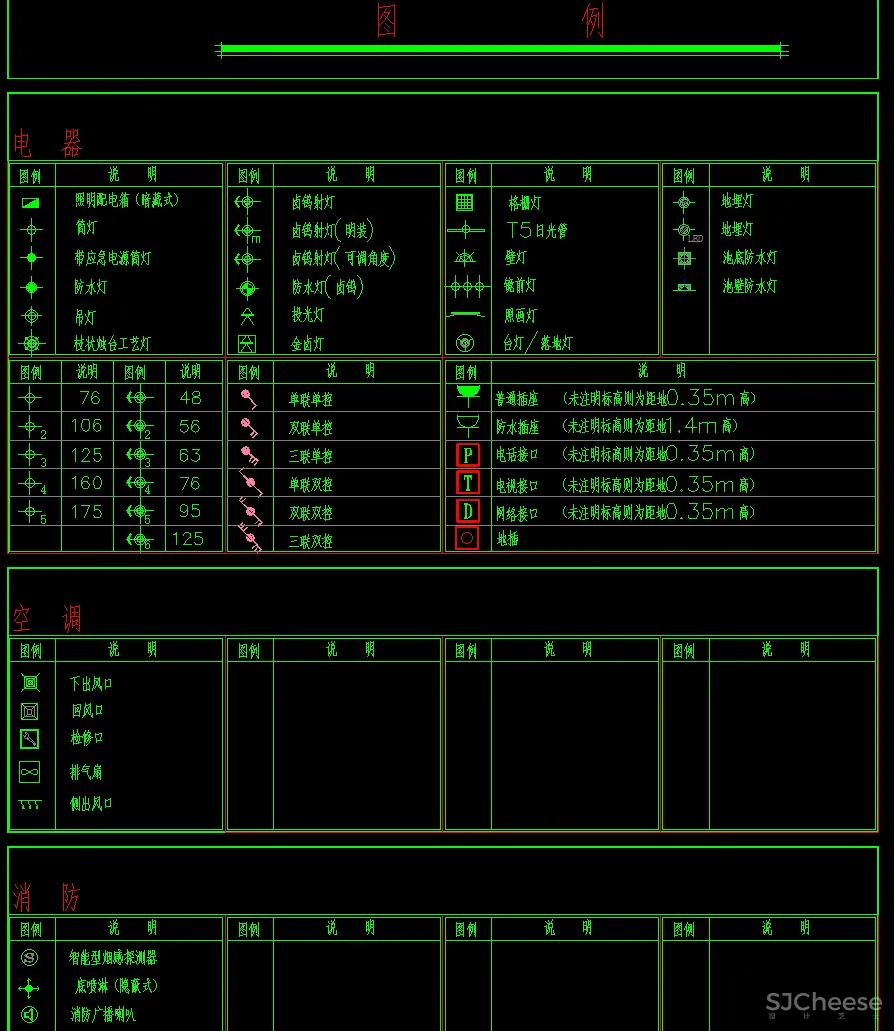Click the grille light (格栅灯) grid symbol
The image size is (894, 1031).
(x=465, y=202)
